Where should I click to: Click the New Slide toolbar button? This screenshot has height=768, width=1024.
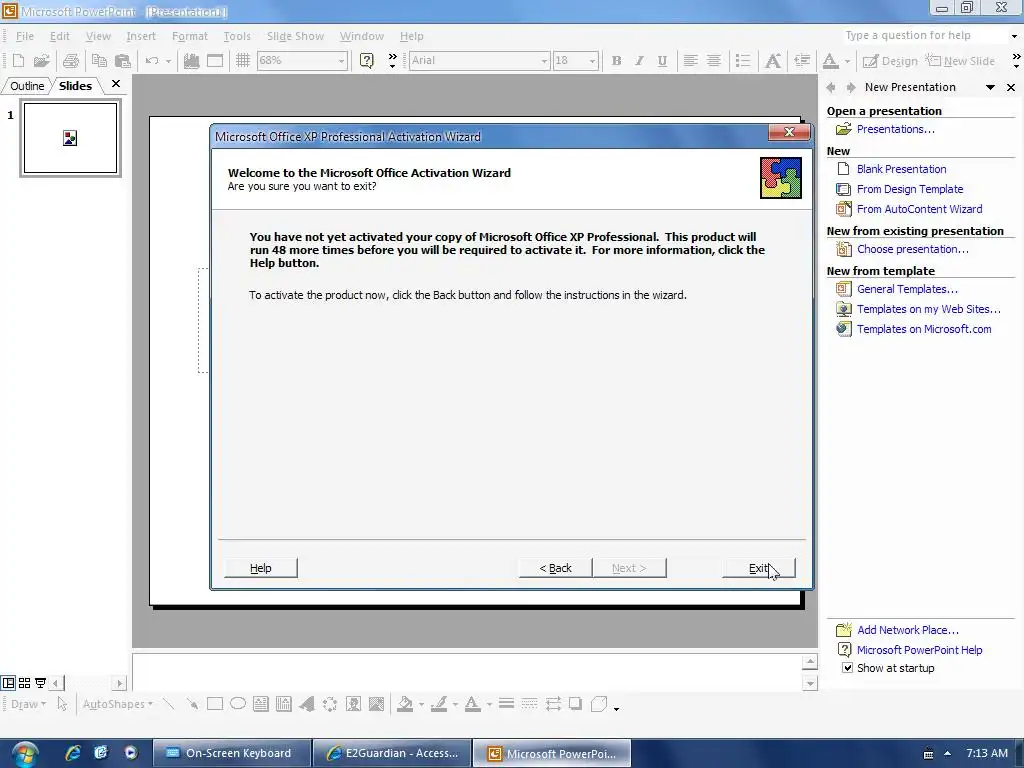click(x=960, y=61)
